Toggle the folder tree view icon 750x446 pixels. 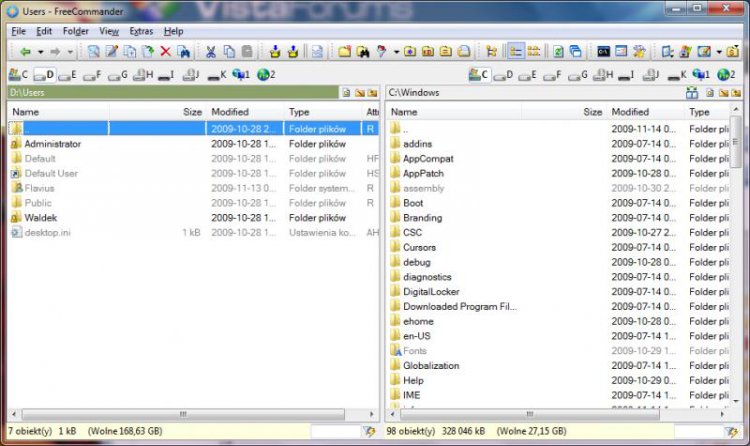(491, 51)
